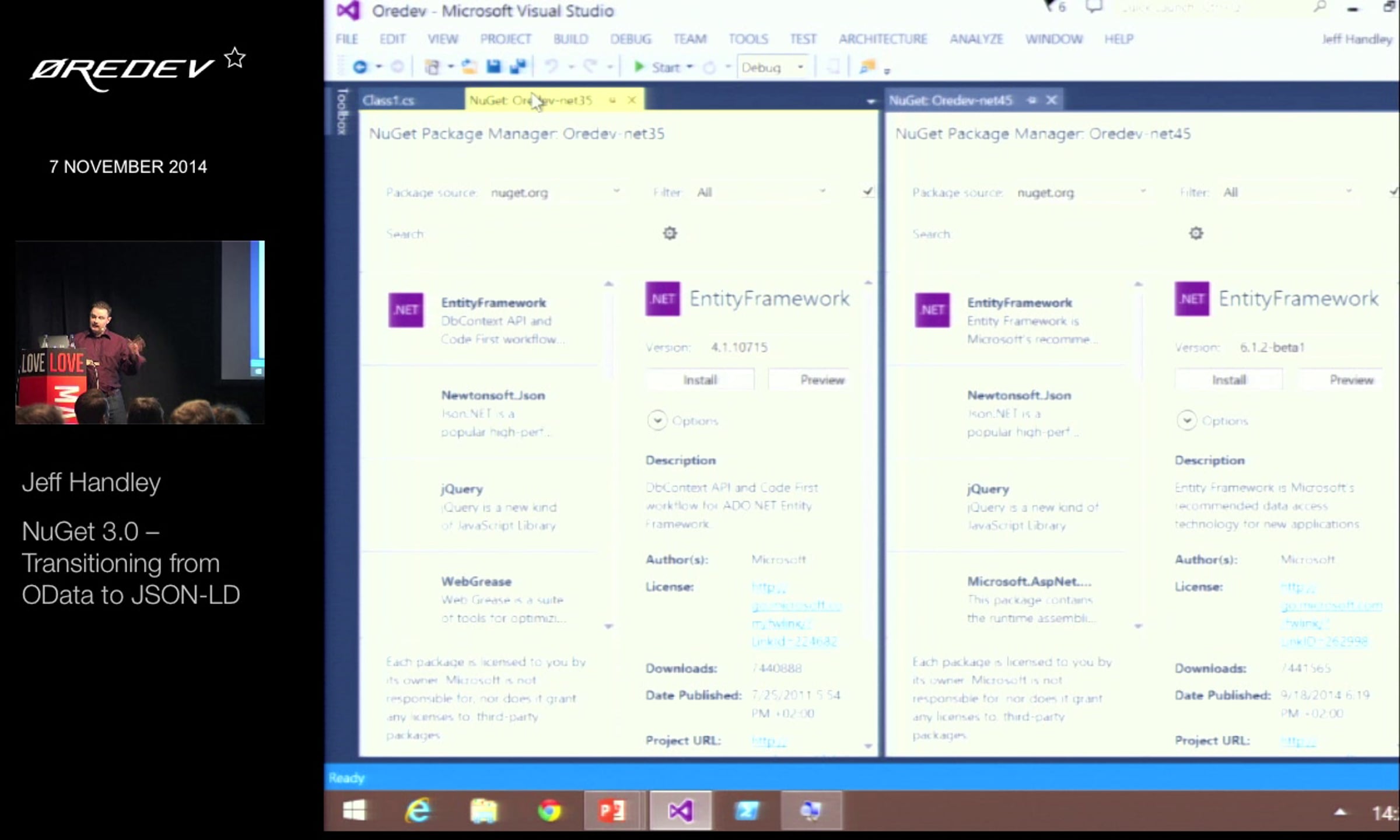The height and width of the screenshot is (840, 1400).
Task: Close the NuGet: Oredev-net35 tab
Action: pyautogui.click(x=632, y=100)
